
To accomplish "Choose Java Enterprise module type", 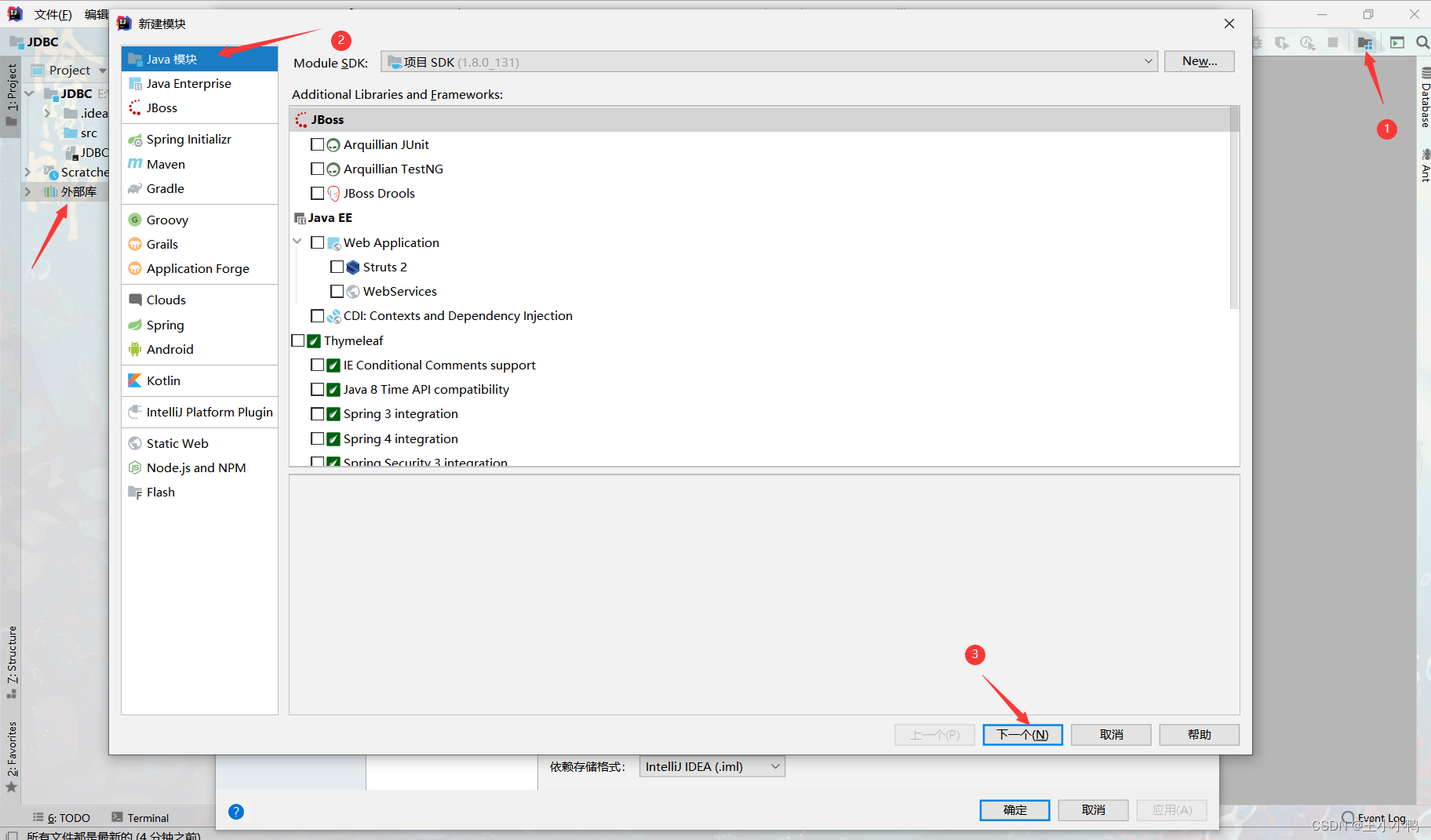I will click(x=199, y=83).
